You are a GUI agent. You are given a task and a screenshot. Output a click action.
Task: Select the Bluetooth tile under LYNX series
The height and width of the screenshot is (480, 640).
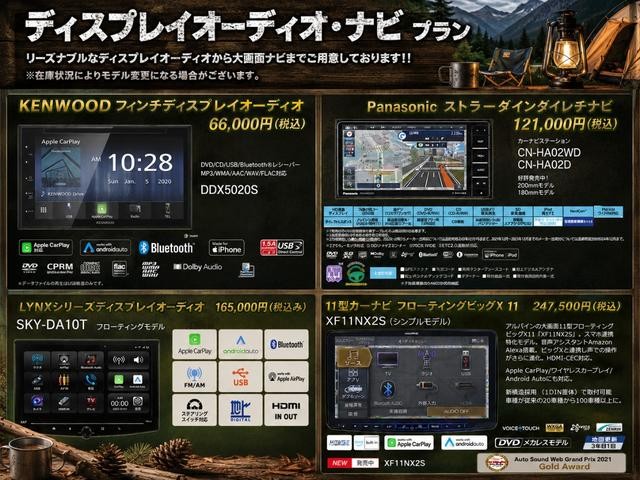point(286,344)
